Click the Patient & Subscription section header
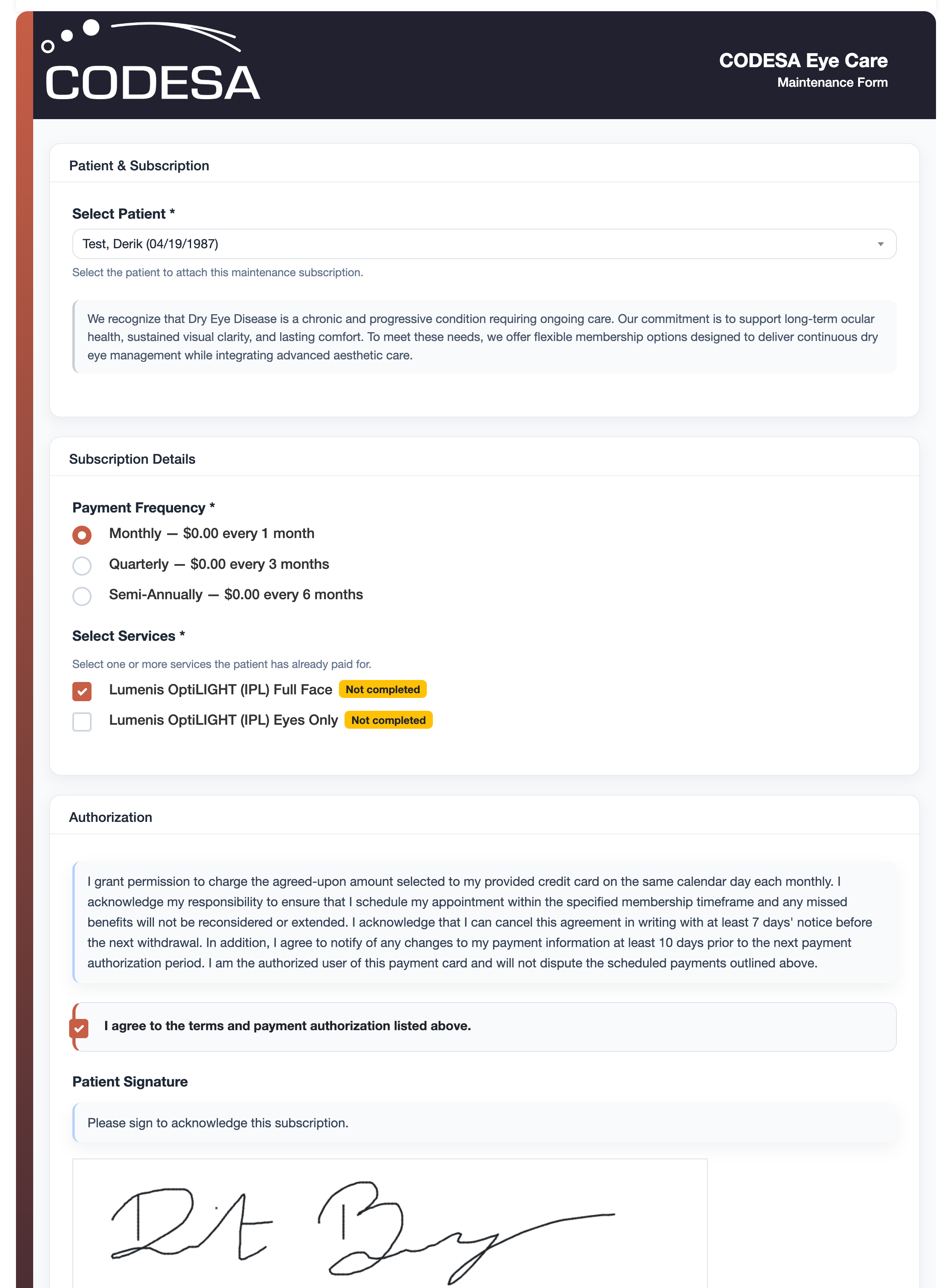952x1288 pixels. pyautogui.click(x=139, y=165)
